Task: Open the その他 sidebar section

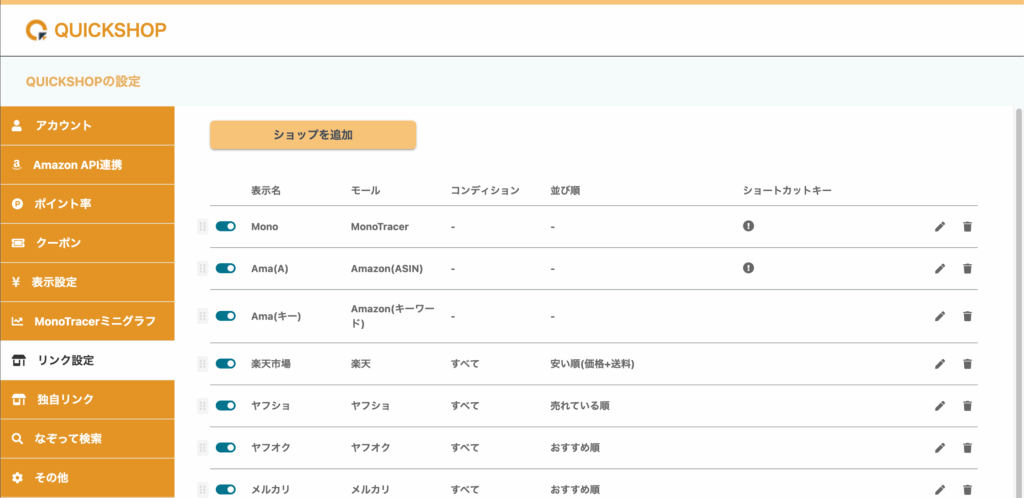Action: pyautogui.click(x=88, y=478)
